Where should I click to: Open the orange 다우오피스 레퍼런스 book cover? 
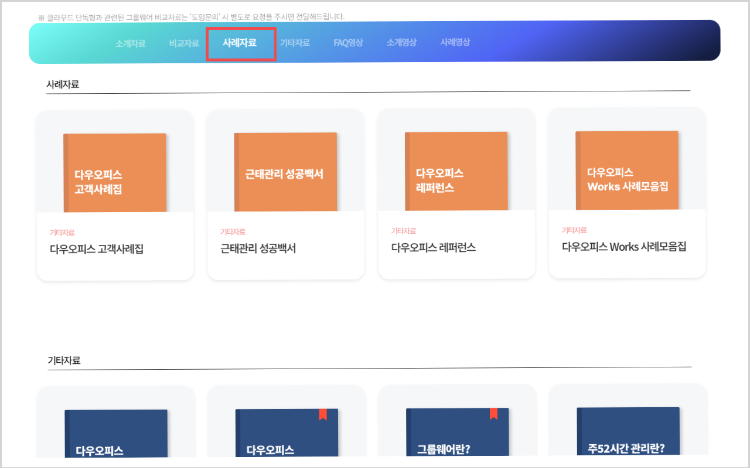456,171
